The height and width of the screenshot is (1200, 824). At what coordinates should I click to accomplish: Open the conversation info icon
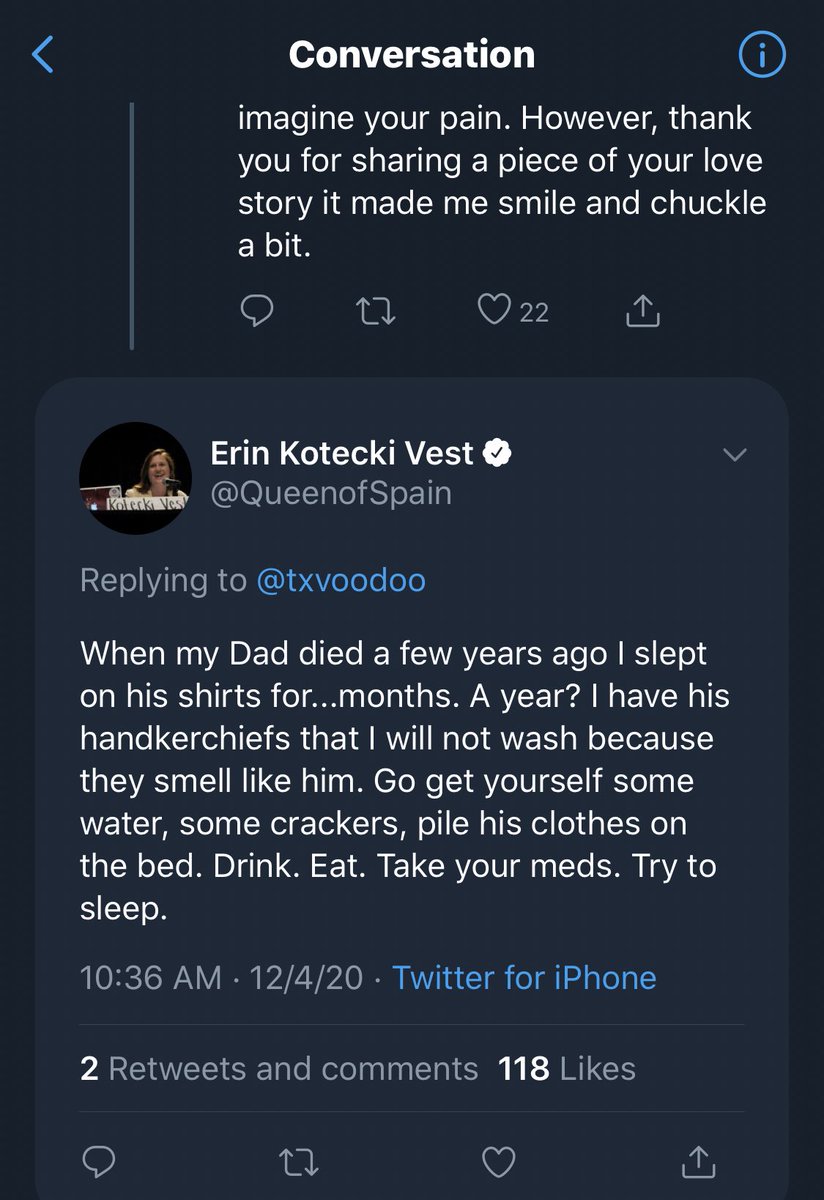(x=762, y=55)
